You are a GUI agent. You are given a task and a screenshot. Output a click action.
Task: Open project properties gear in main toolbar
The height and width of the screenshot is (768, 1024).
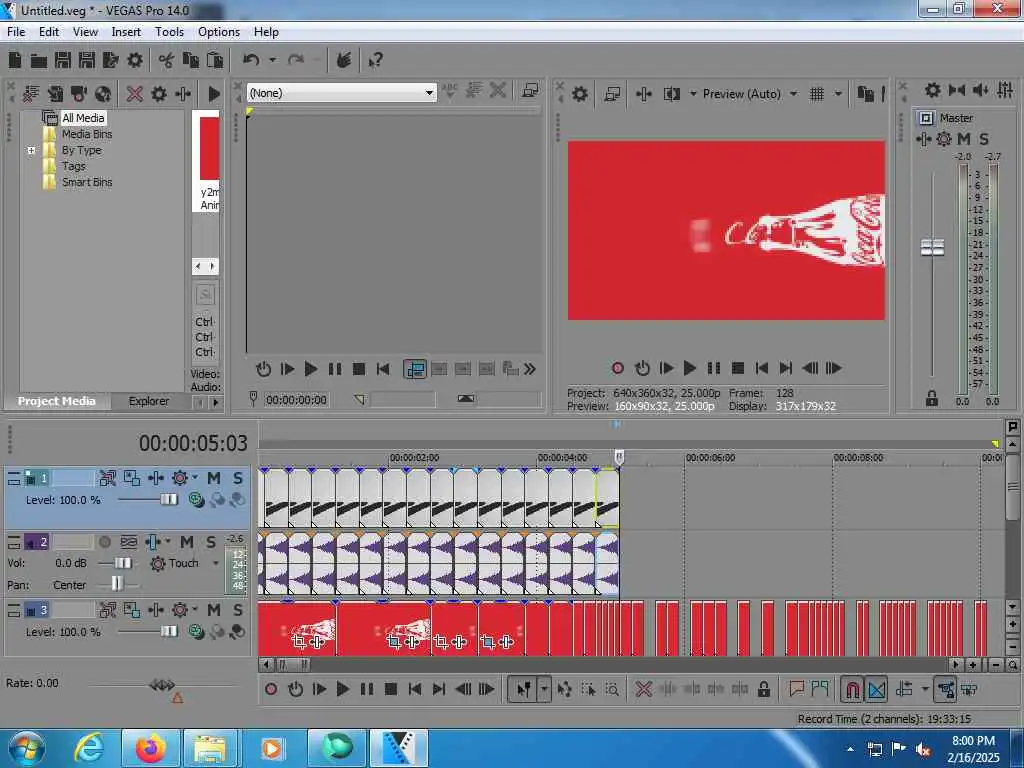(x=135, y=61)
